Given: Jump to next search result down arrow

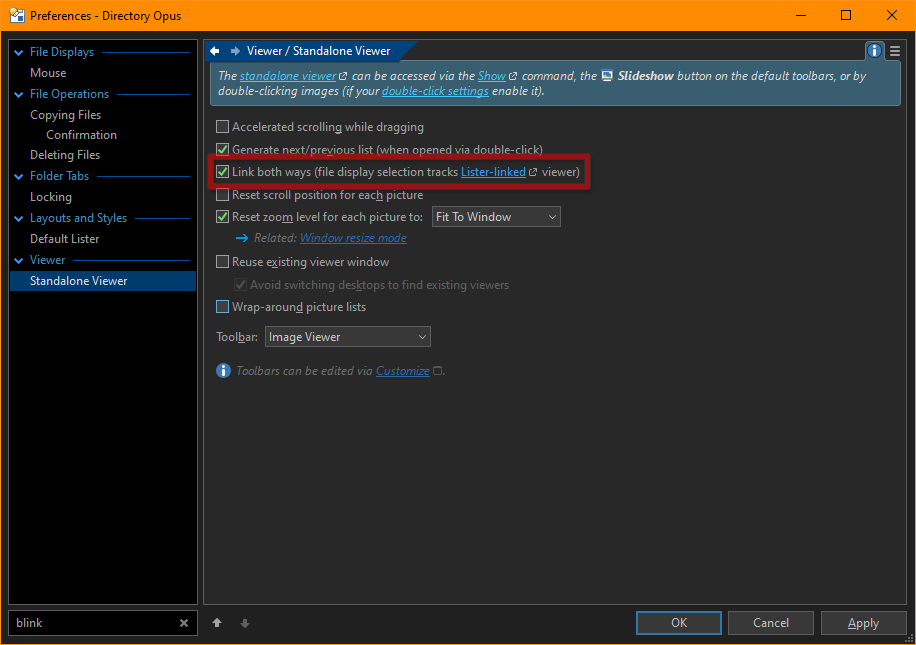Looking at the screenshot, I should click(x=245, y=623).
